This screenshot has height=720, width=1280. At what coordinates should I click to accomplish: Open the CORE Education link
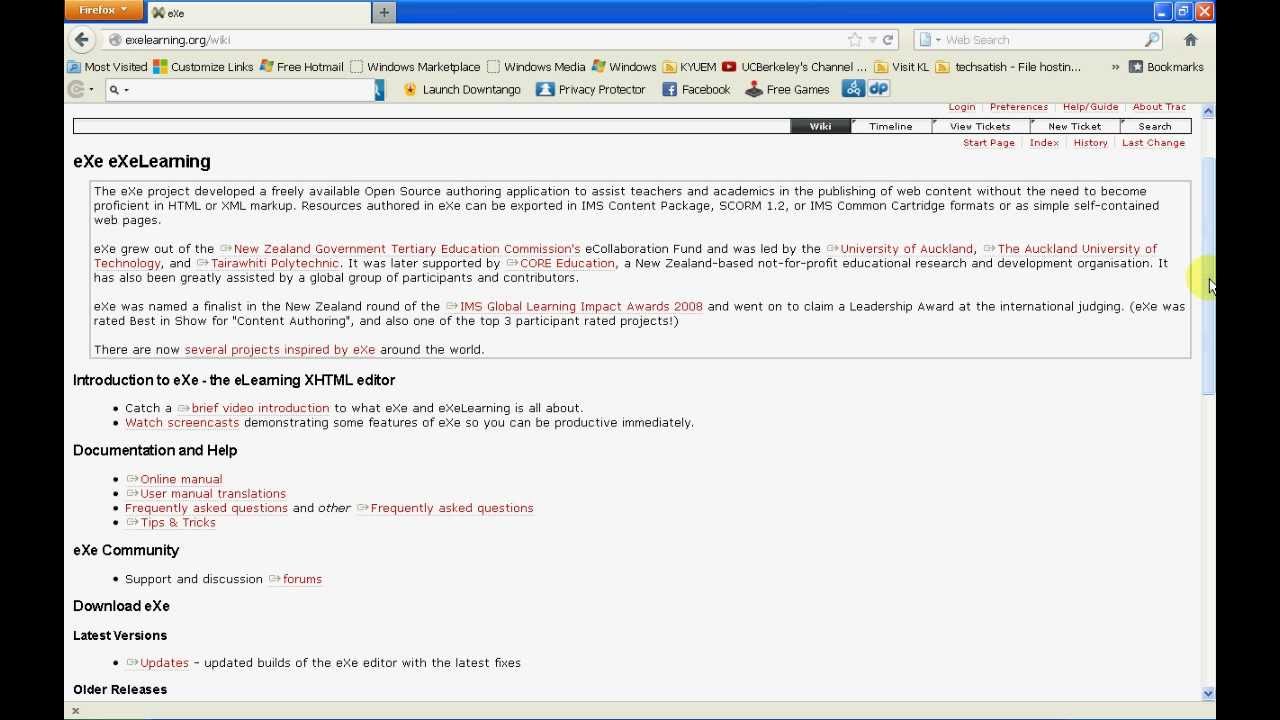click(x=560, y=263)
